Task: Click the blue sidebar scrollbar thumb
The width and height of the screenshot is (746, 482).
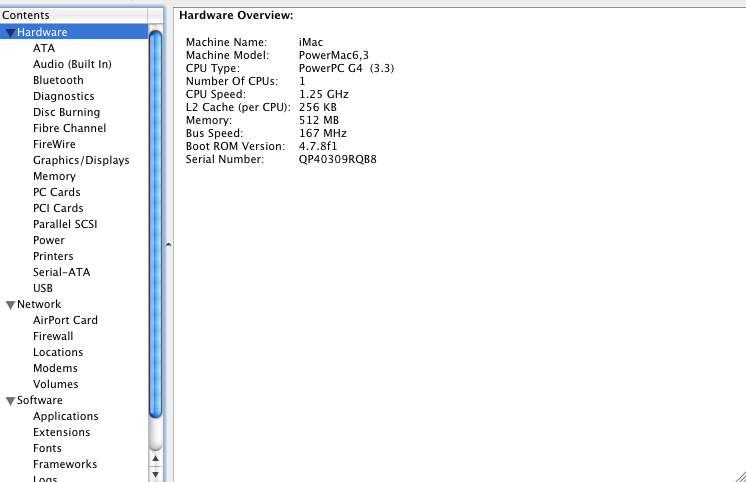Action: (x=155, y=224)
